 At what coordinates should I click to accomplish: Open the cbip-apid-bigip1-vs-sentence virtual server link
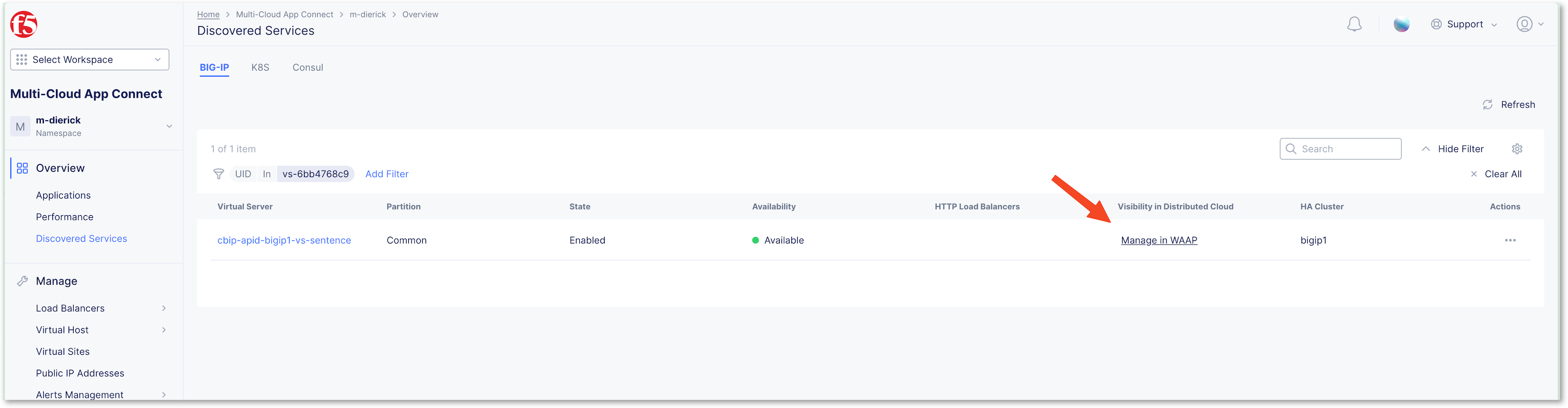(x=284, y=240)
